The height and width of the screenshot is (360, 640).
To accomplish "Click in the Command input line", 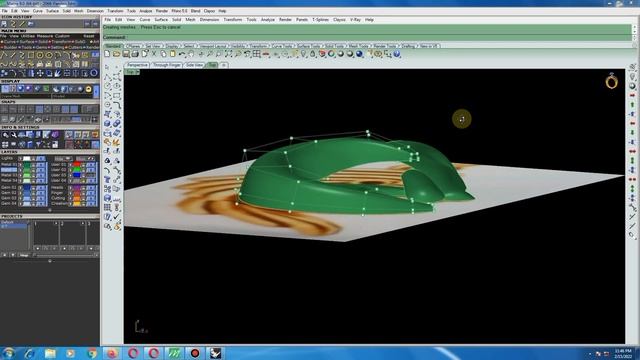I will click(367, 38).
